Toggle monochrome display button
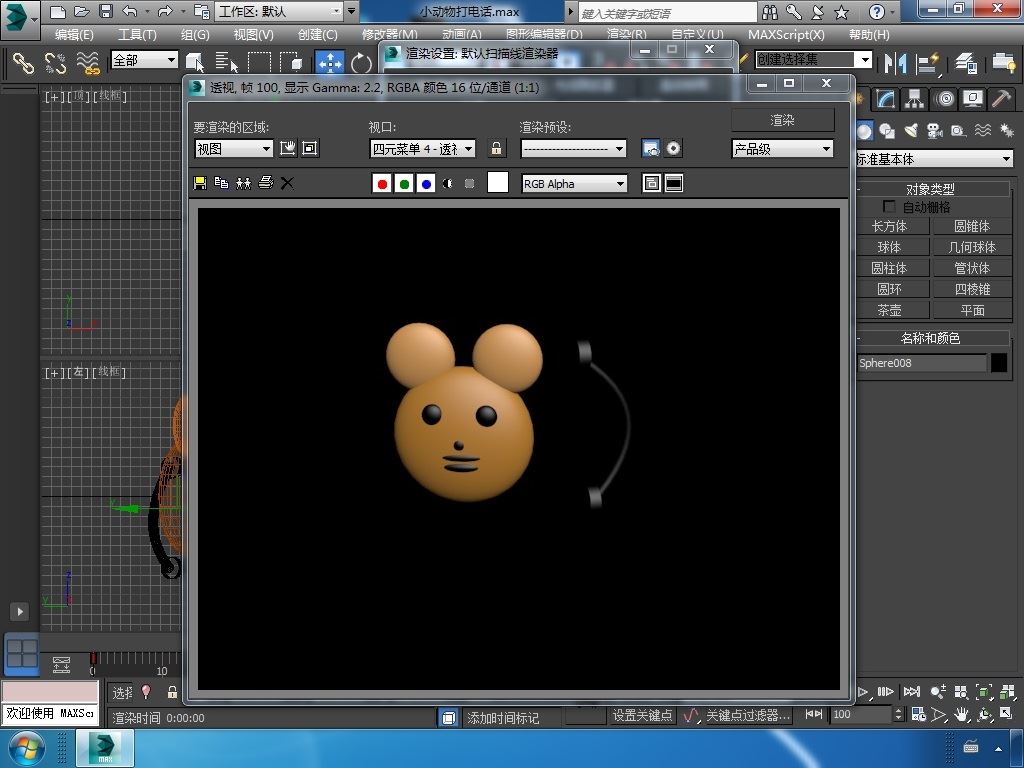Screen dimensions: 1024x768 click(x=469, y=184)
